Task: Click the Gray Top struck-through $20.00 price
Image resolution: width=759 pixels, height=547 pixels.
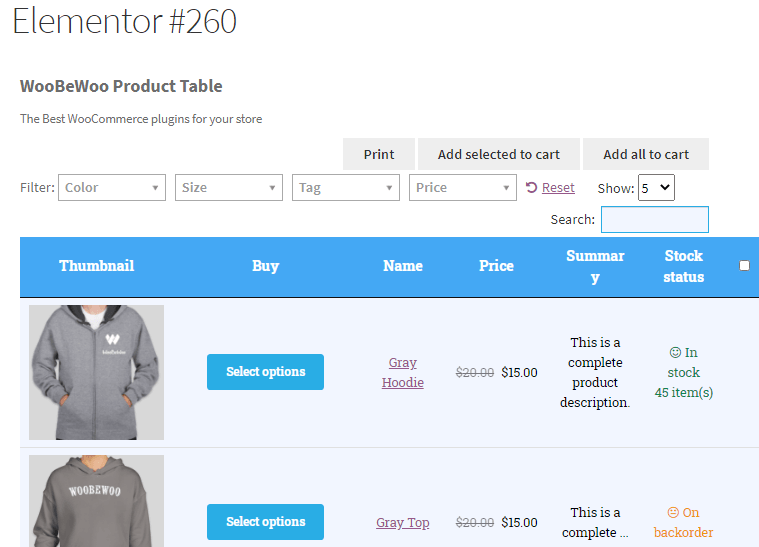Action: click(475, 522)
